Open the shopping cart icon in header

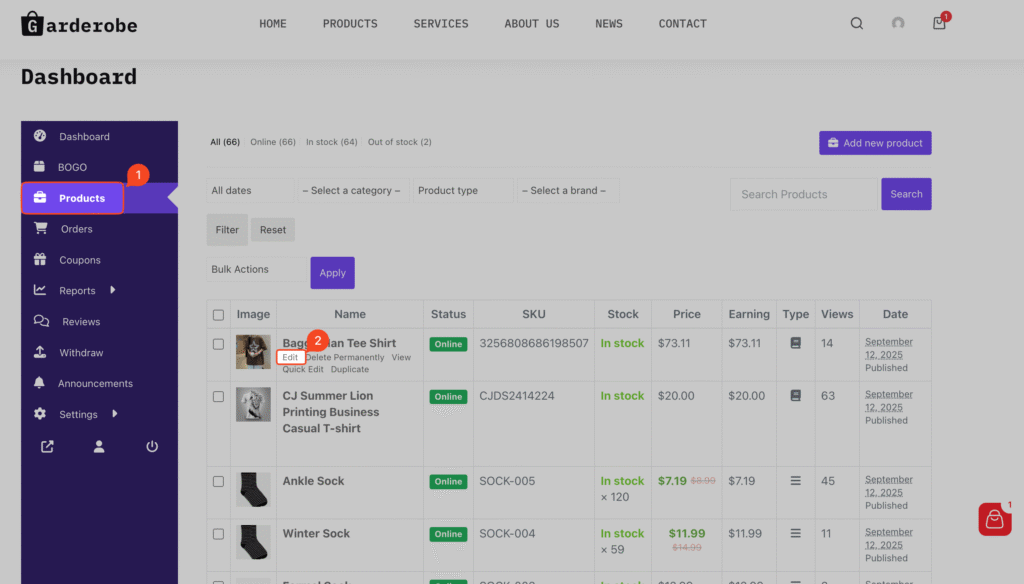939,24
